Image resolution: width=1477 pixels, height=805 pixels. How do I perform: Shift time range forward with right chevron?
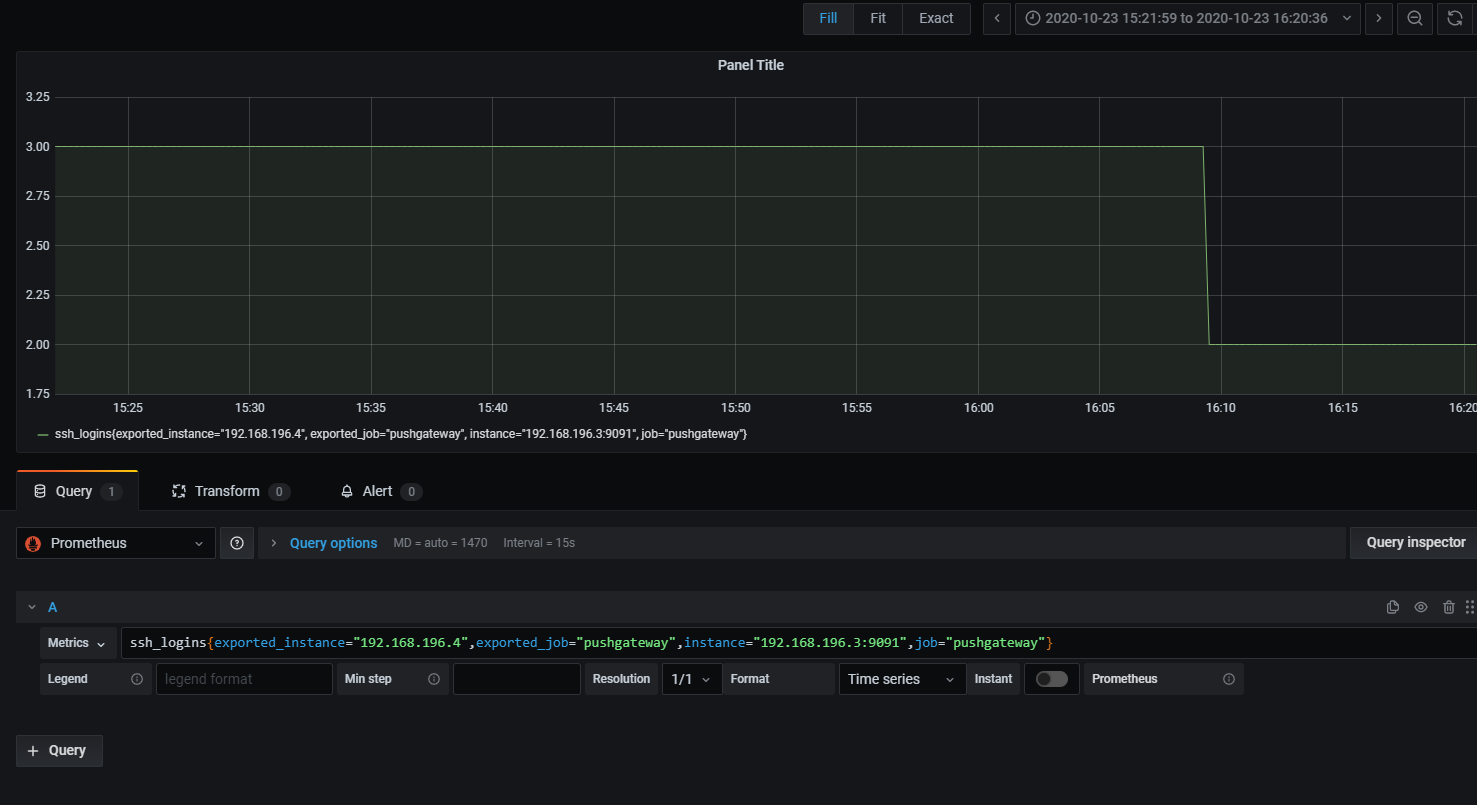(x=1379, y=18)
